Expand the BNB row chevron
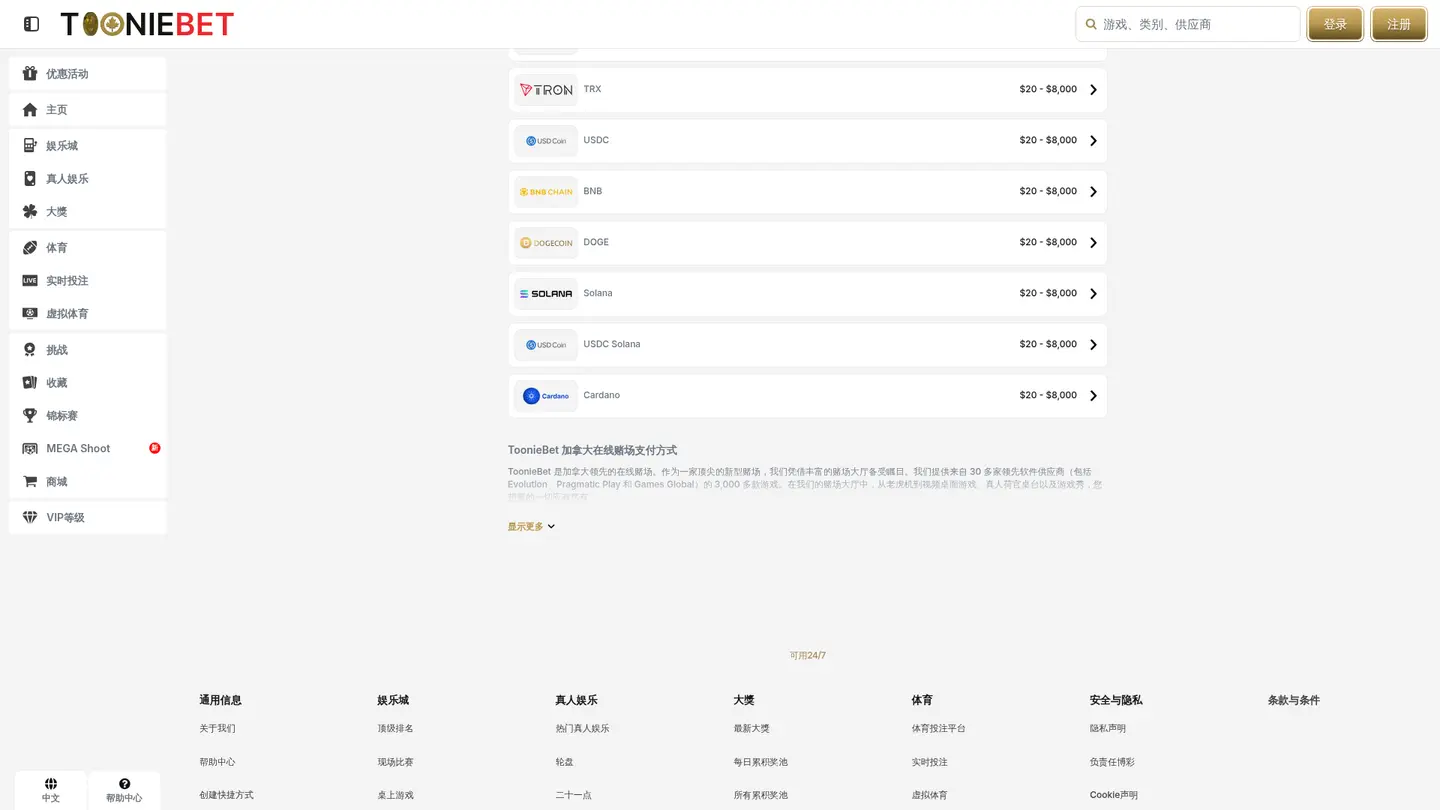 coord(1093,192)
